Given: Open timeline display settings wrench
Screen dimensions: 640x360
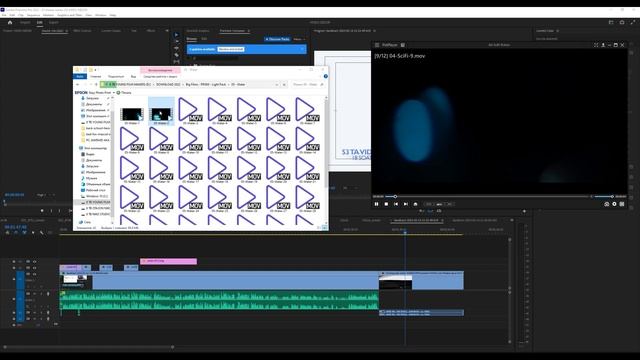Looking at the screenshot, I should (42, 233).
